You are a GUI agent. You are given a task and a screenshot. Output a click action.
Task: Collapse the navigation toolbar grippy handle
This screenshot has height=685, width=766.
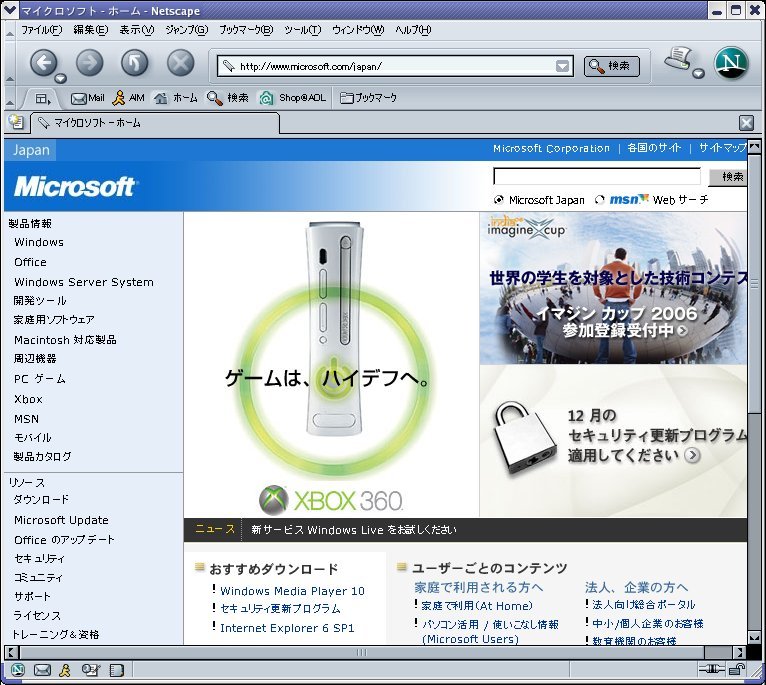9,63
